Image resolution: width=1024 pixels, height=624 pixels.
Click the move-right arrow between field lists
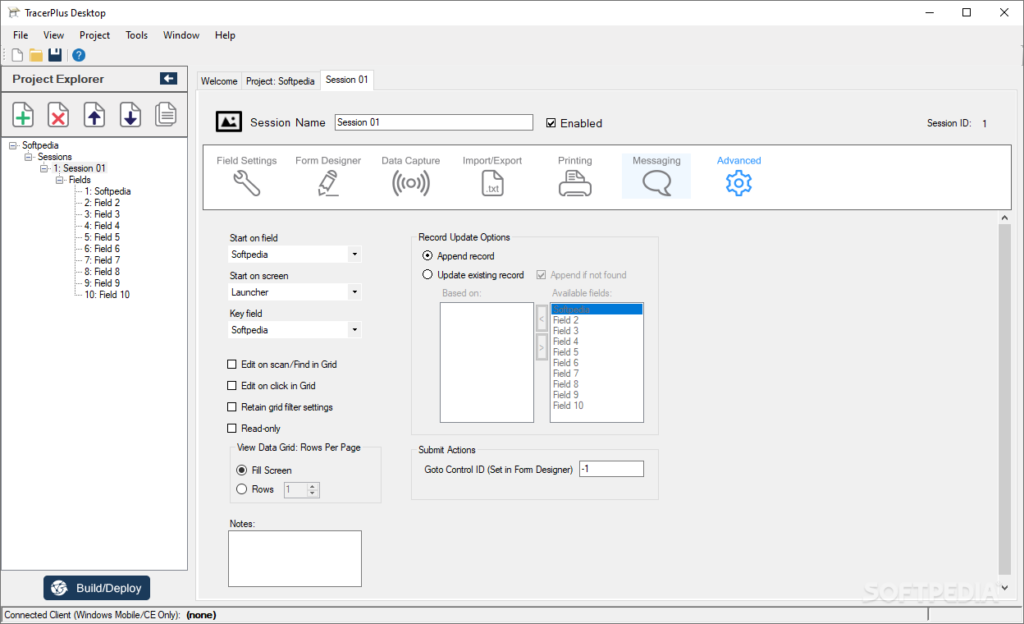541,347
